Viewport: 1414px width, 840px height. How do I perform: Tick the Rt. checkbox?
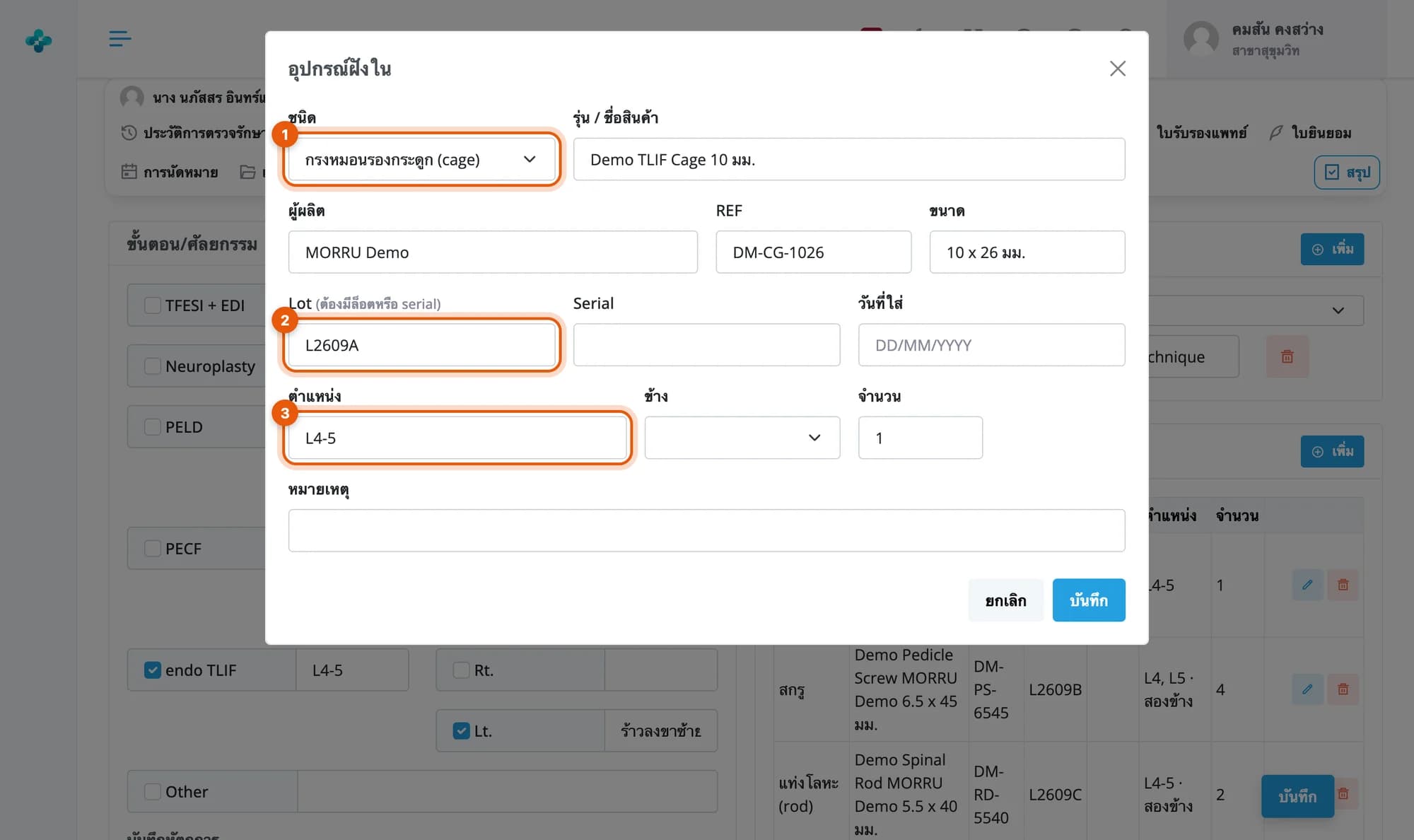point(461,670)
